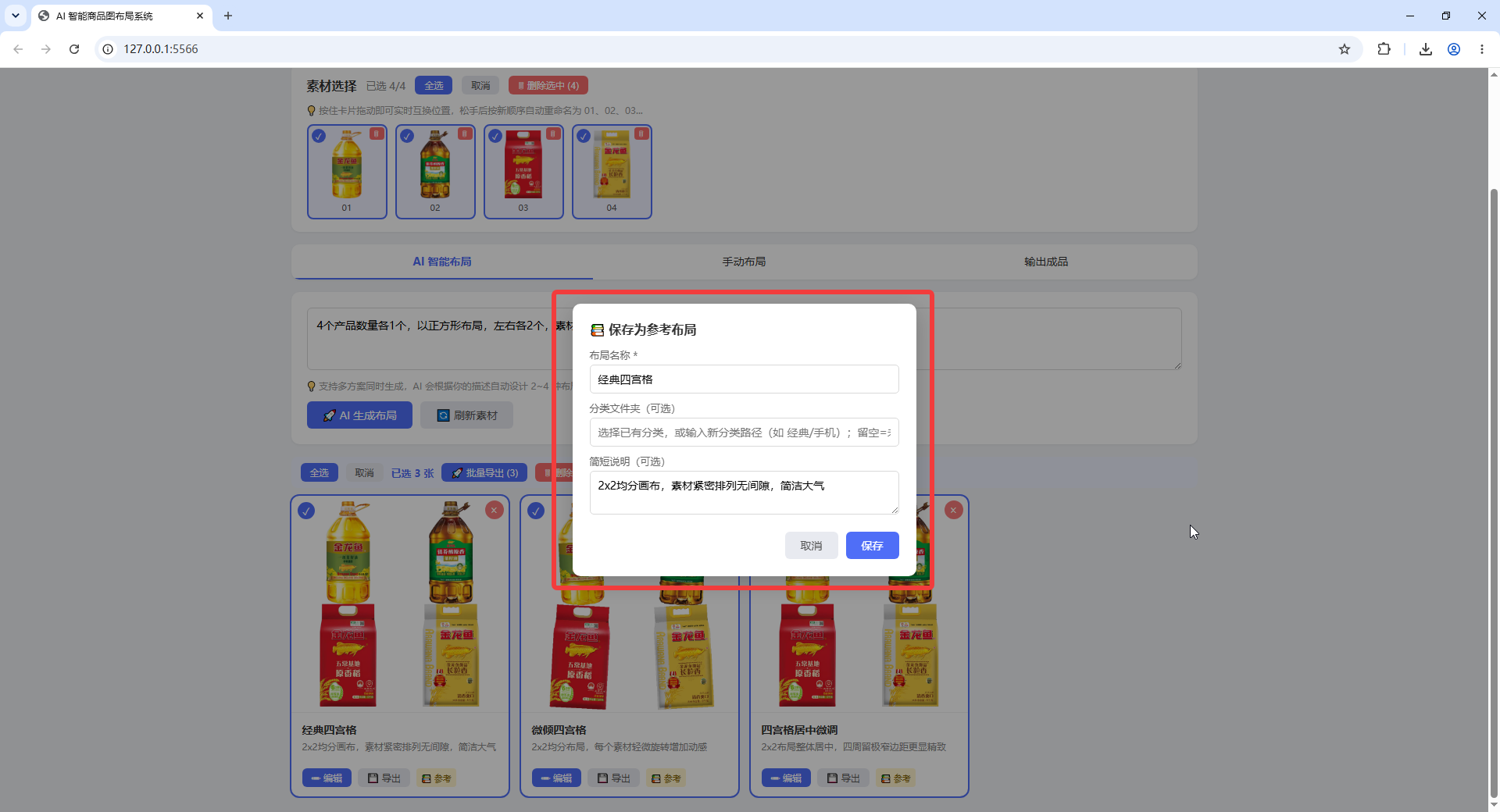Click the scrollbar up arrow
The image size is (1500, 812).
tap(1494, 75)
